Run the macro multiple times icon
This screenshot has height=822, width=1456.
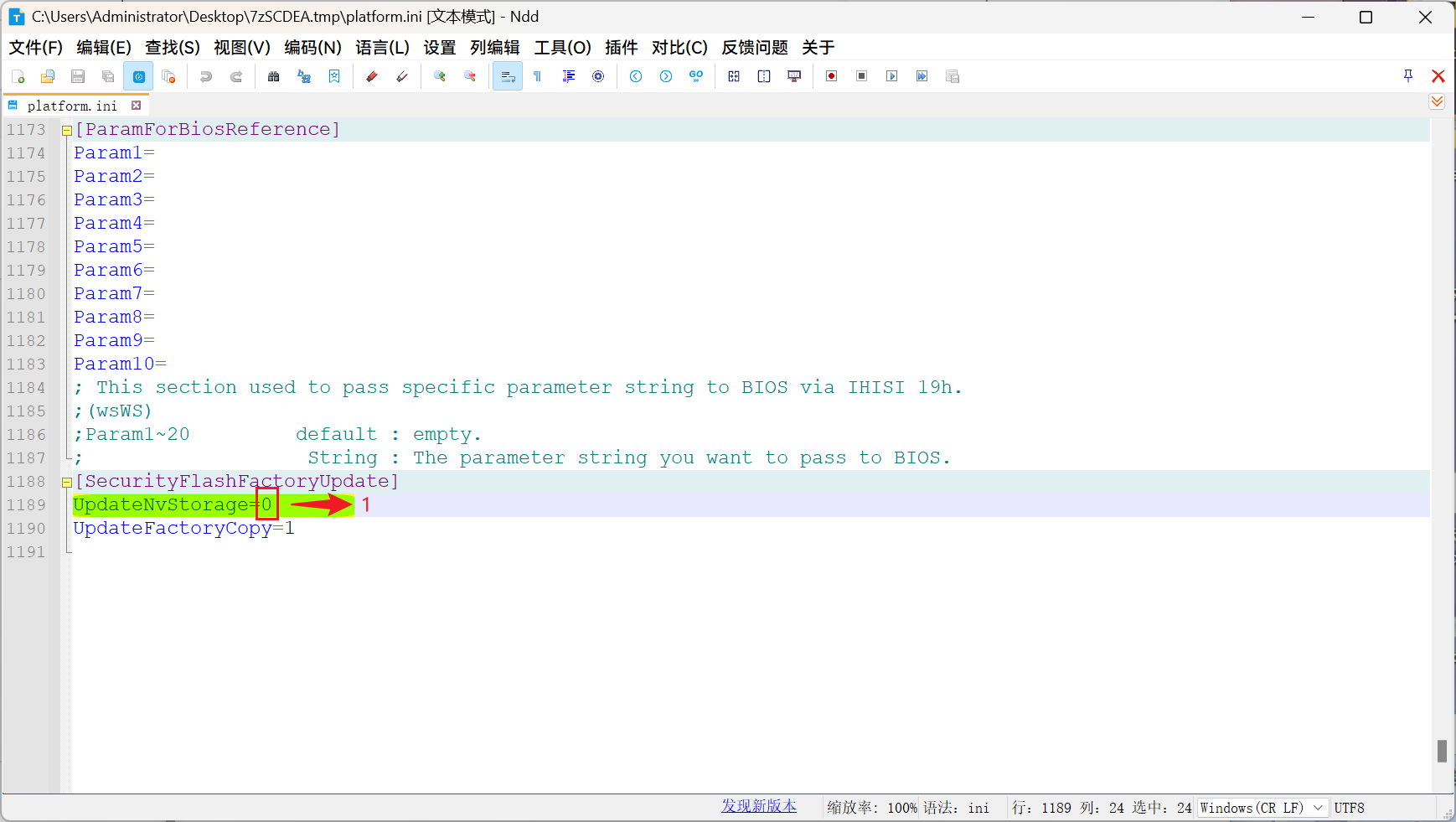[x=922, y=76]
